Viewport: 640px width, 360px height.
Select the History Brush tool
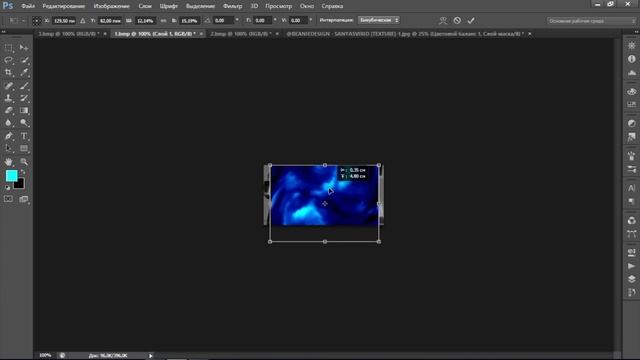coord(24,98)
